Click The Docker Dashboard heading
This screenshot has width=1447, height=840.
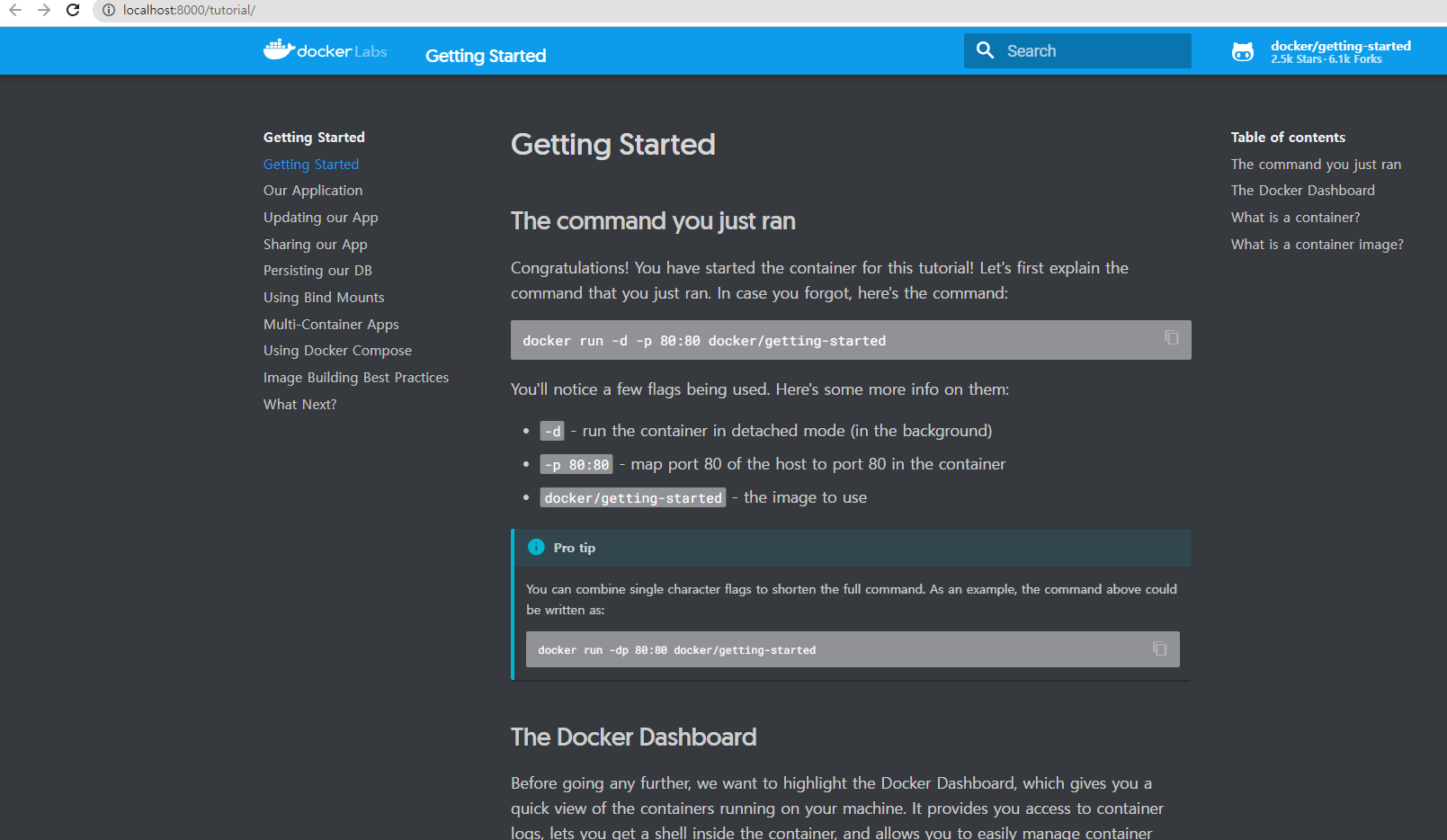coord(633,737)
